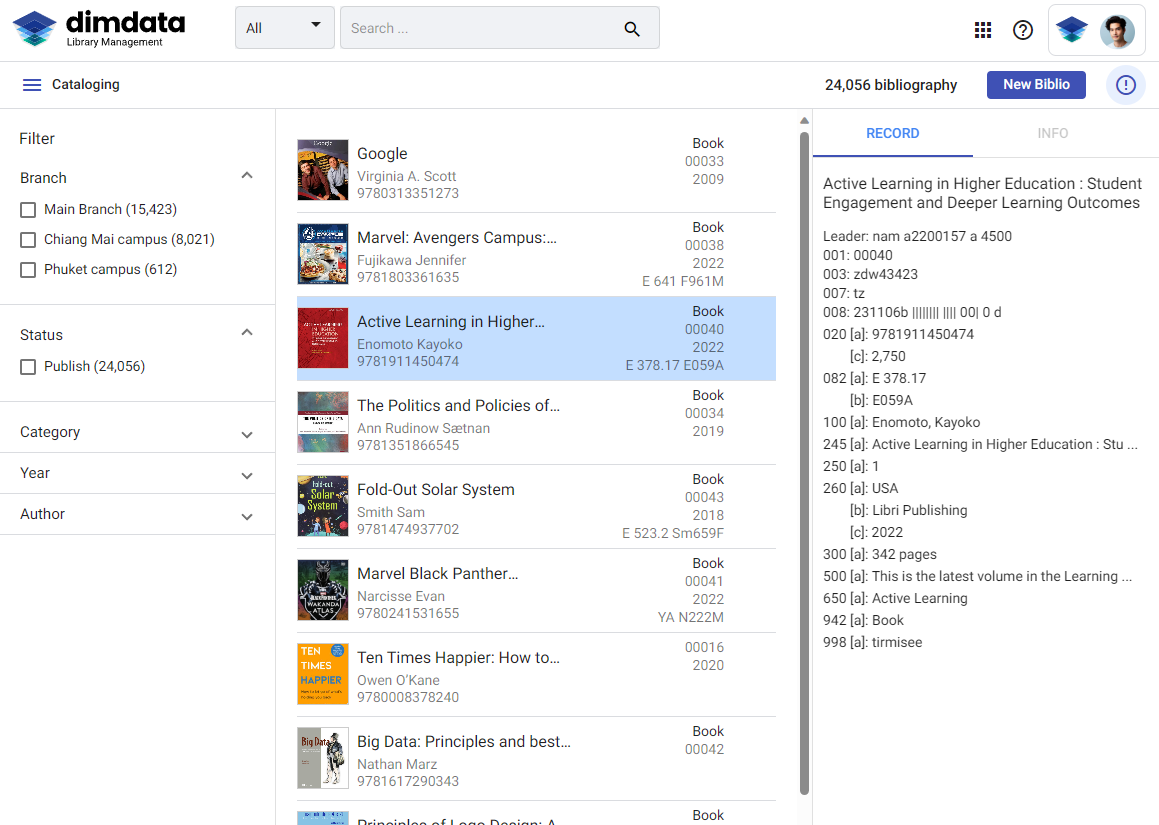Open the Fold-Out Solar System cover thumbnail
The width and height of the screenshot is (1159, 825).
(x=322, y=506)
